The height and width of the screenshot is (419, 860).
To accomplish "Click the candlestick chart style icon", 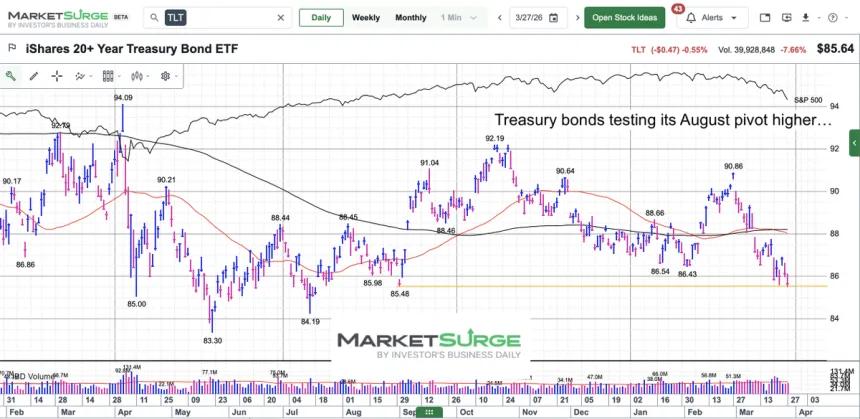I will tap(136, 76).
